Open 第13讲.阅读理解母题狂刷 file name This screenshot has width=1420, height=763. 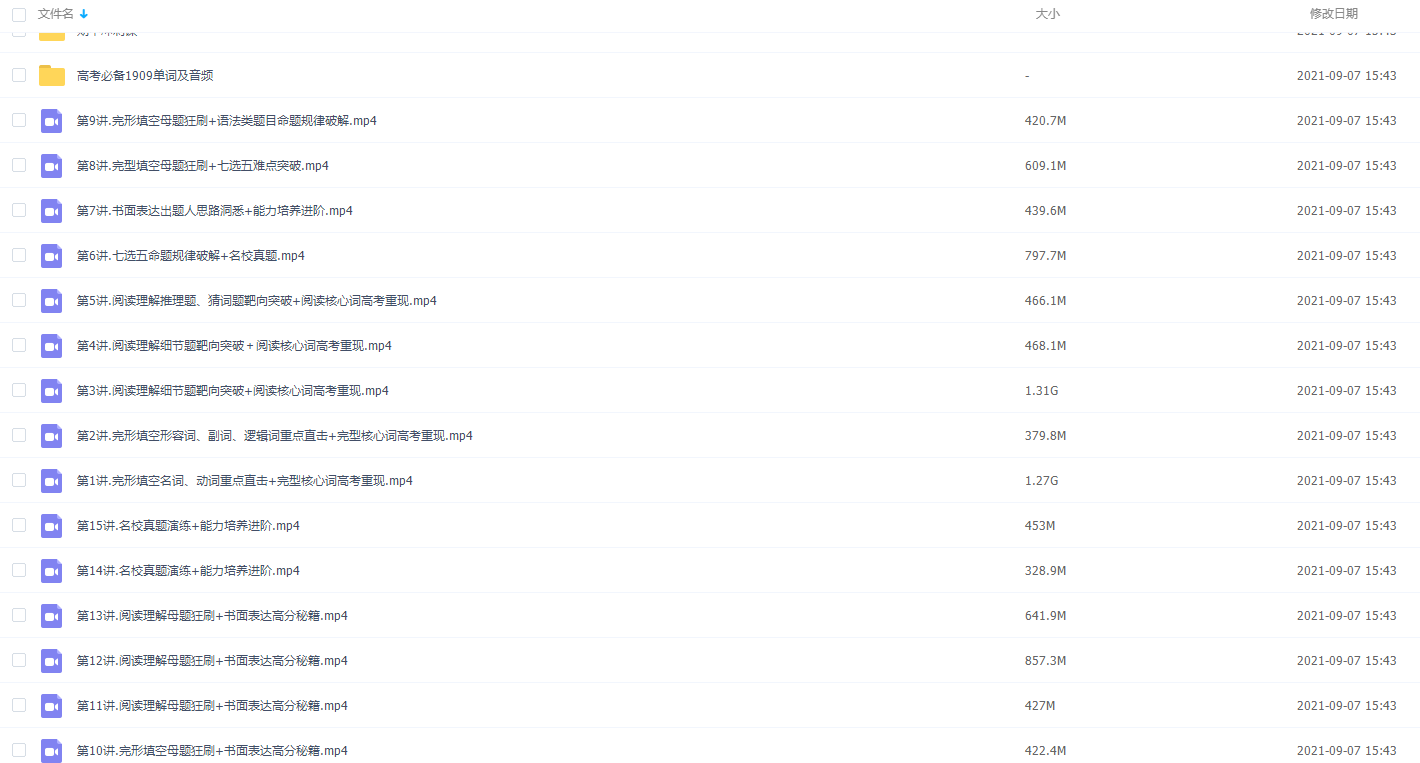click(x=212, y=616)
